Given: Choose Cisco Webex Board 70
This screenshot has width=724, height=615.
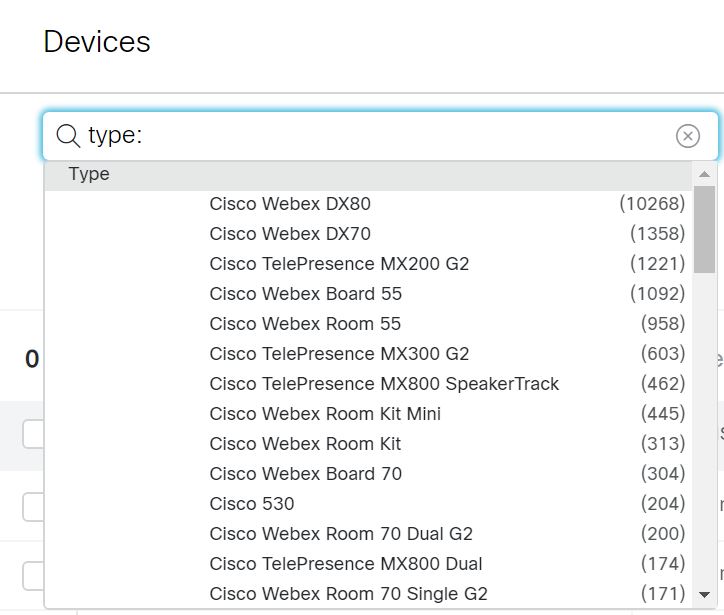Looking at the screenshot, I should (368, 474).
